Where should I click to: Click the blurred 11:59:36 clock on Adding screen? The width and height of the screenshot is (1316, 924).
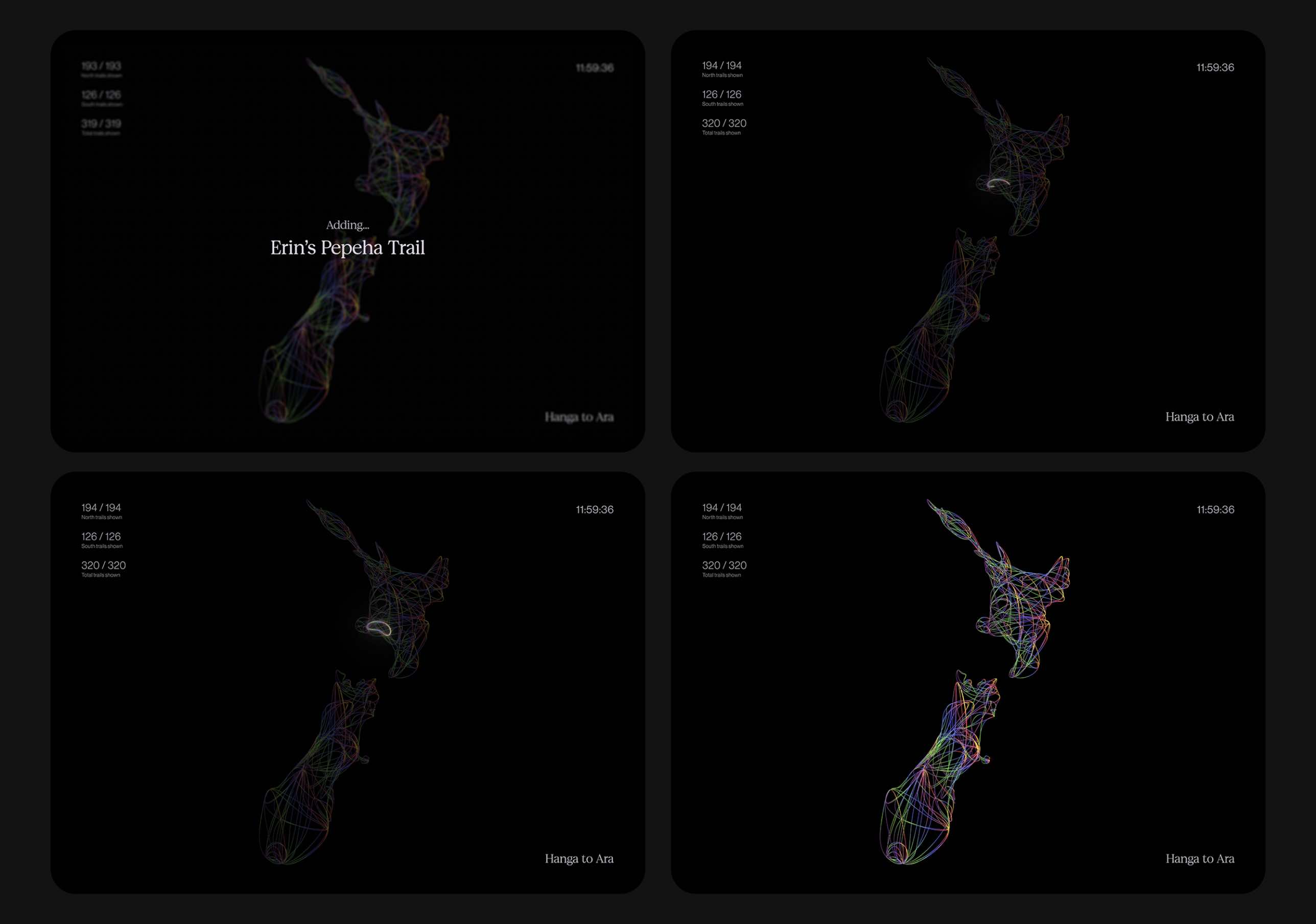[x=594, y=67]
